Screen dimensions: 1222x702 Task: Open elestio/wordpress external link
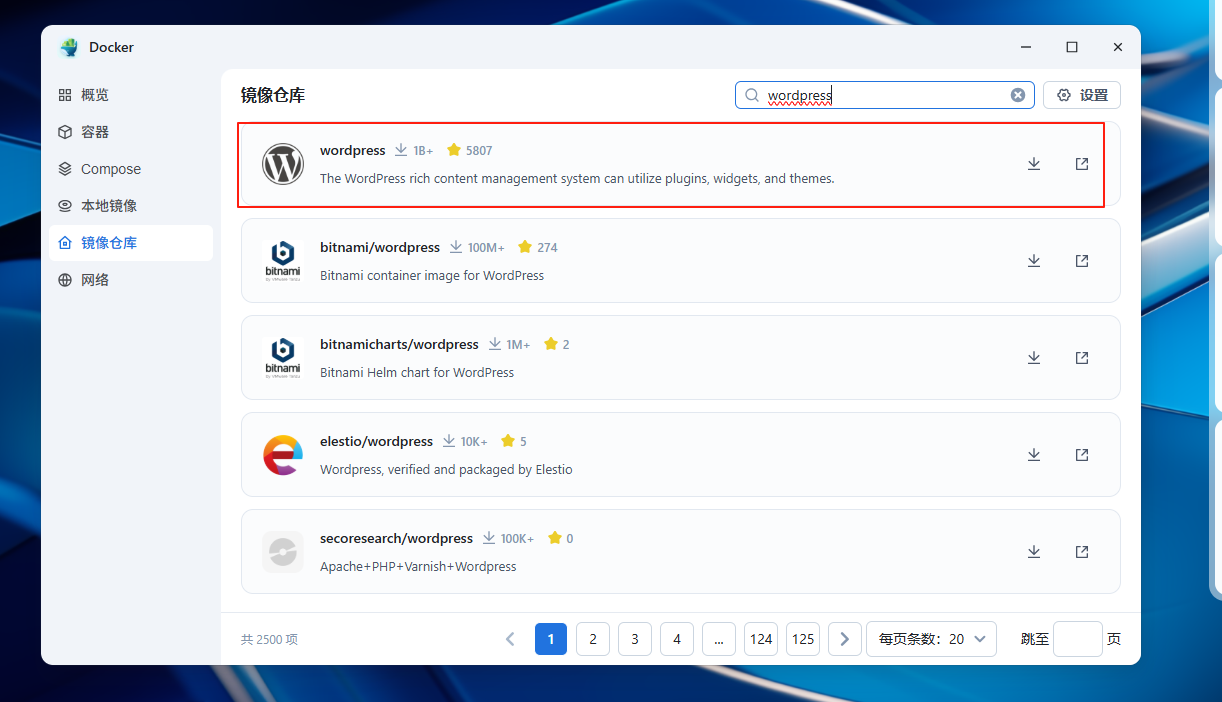pos(1082,455)
